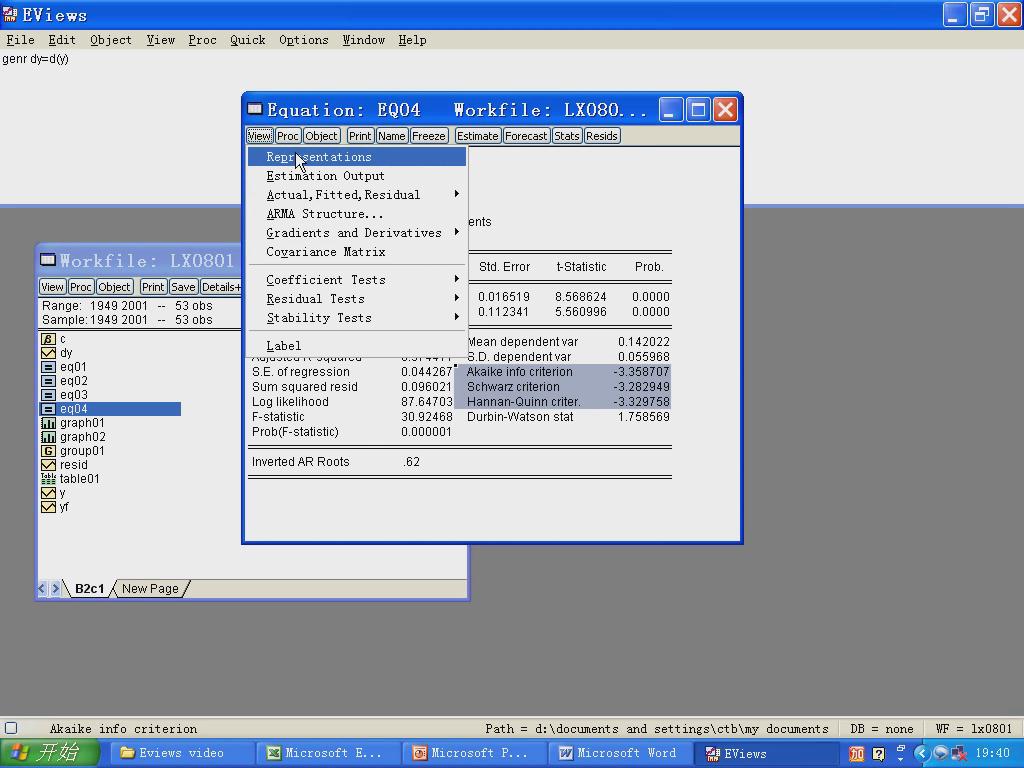Click the graph01 graph icon
This screenshot has width=1024, height=768.
coord(48,423)
